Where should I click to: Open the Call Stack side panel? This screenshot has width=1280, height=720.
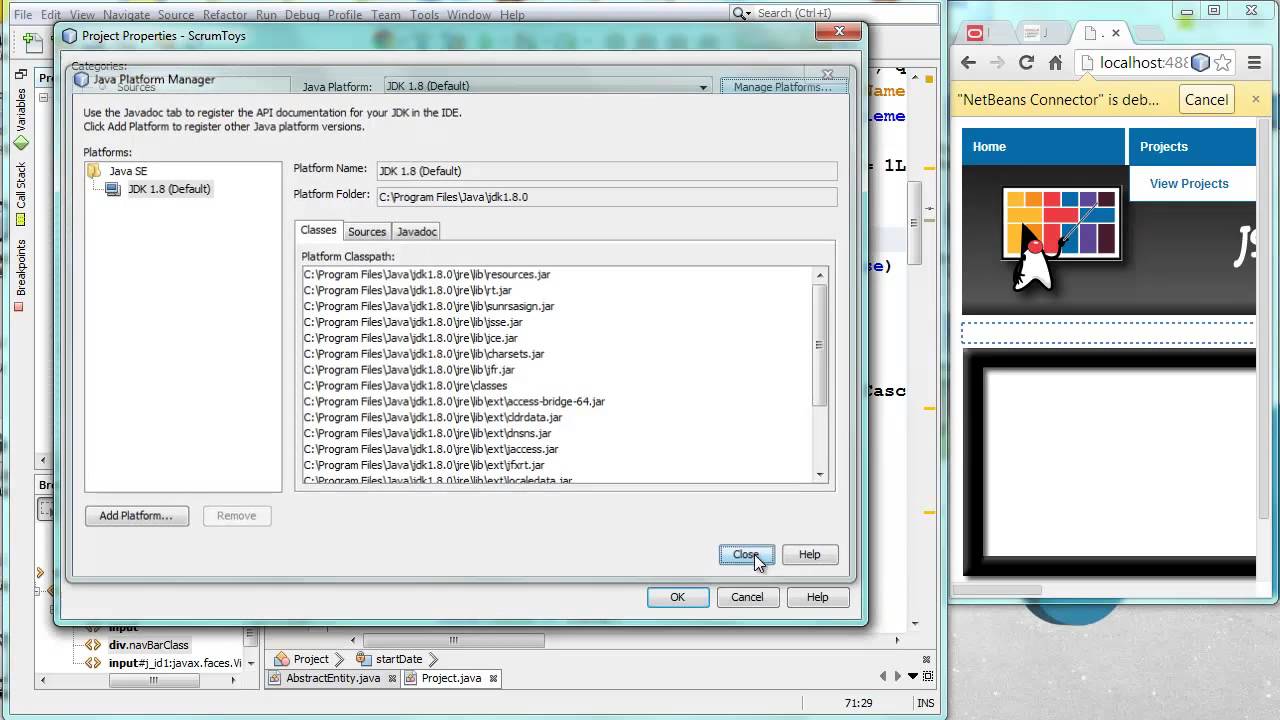point(20,193)
